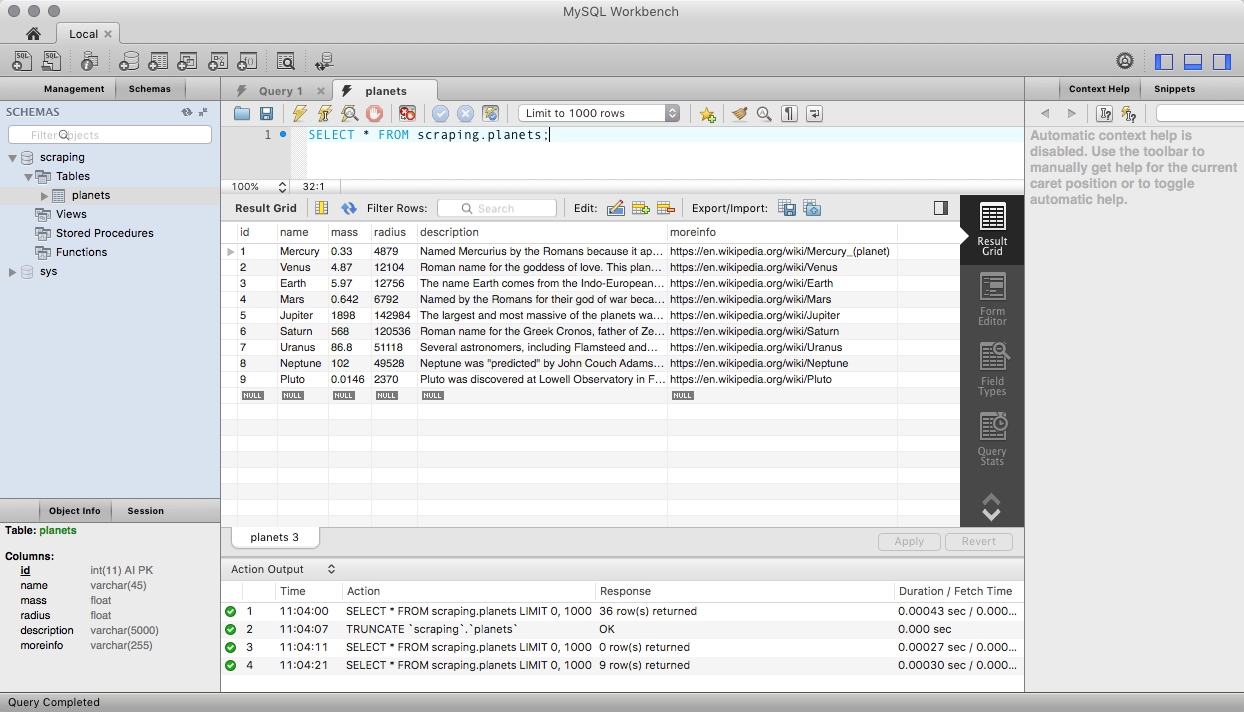Create a new view icon

tap(187, 61)
